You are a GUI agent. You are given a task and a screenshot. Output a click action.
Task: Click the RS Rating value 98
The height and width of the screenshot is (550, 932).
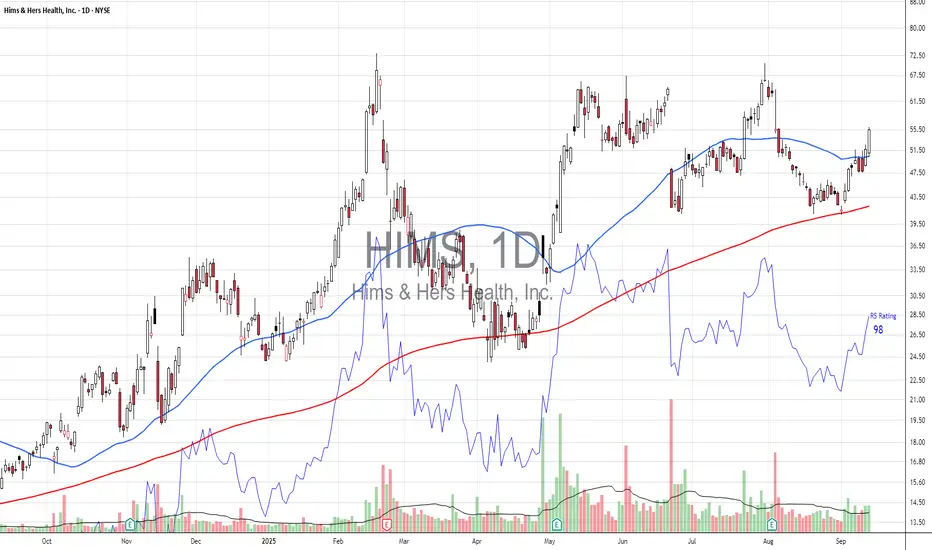(878, 329)
